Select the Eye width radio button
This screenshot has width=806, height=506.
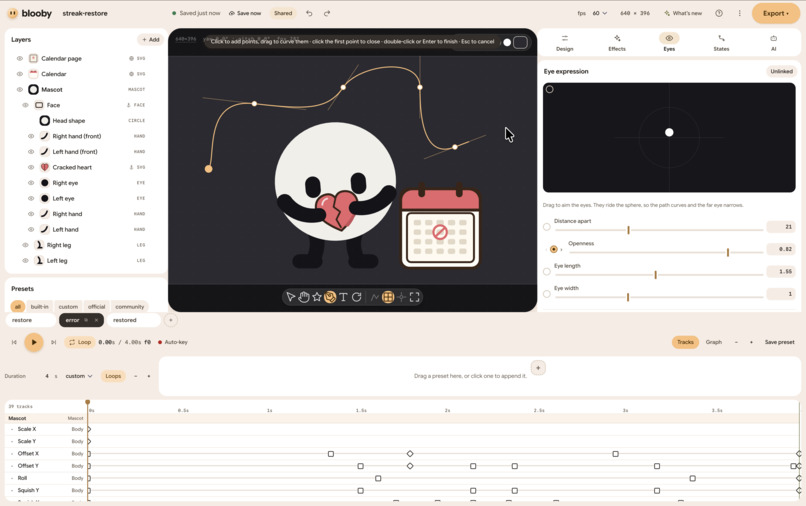pos(546,294)
